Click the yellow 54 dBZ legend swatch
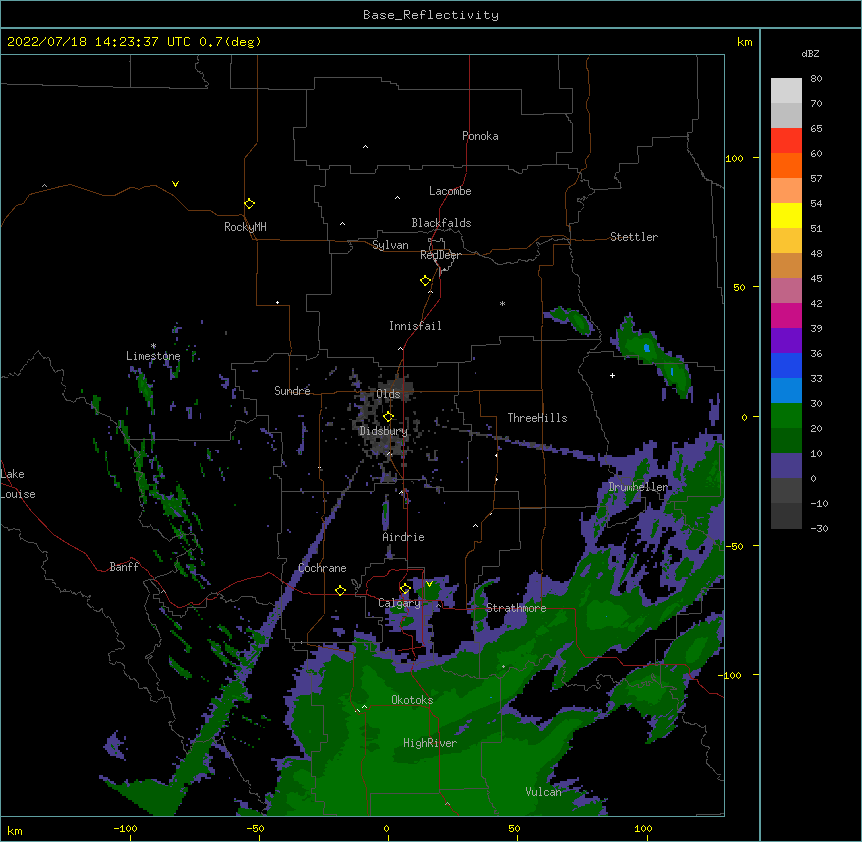862x842 pixels. 786,215
